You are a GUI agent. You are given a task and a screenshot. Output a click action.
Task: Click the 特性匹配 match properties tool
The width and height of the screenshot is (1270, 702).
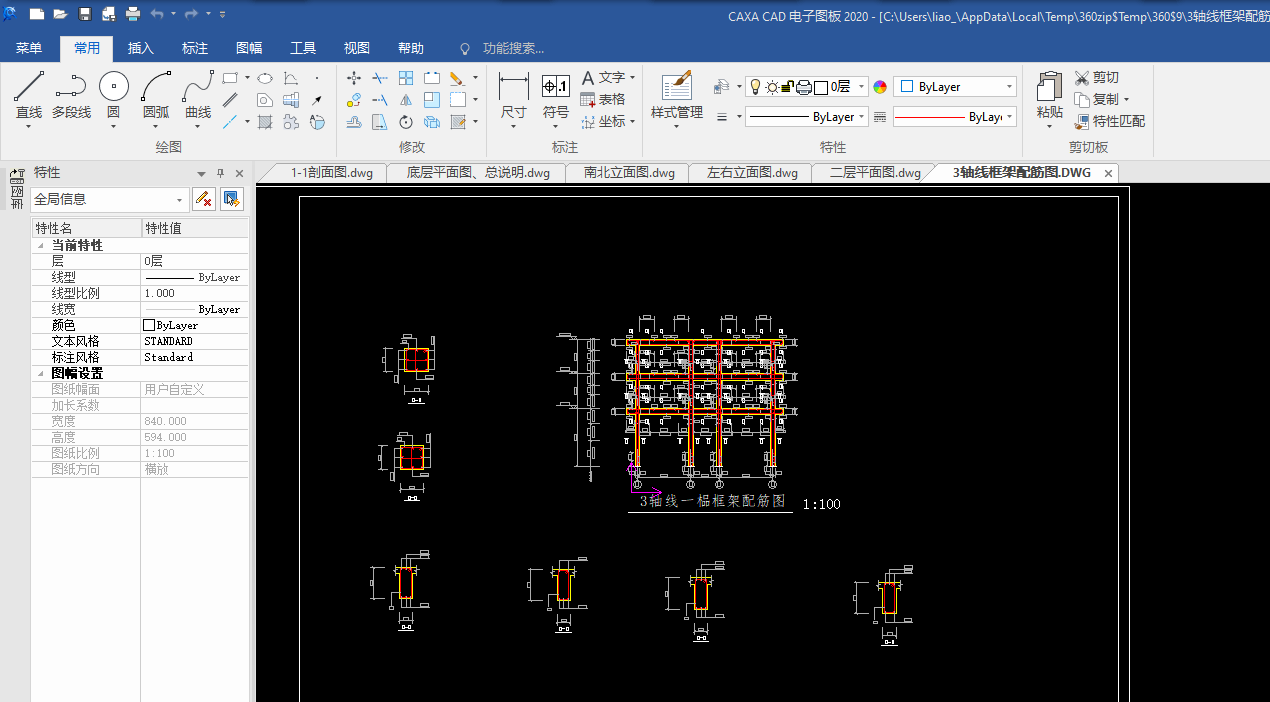click(x=1110, y=121)
